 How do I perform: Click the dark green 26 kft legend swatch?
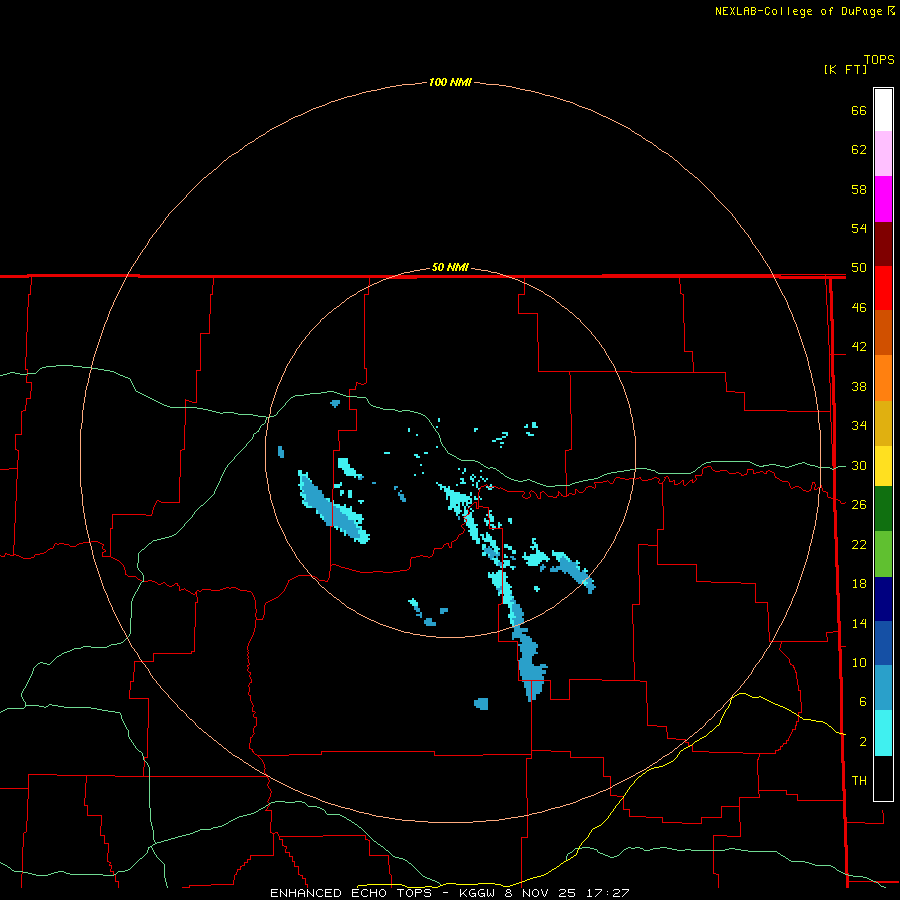pyautogui.click(x=883, y=509)
